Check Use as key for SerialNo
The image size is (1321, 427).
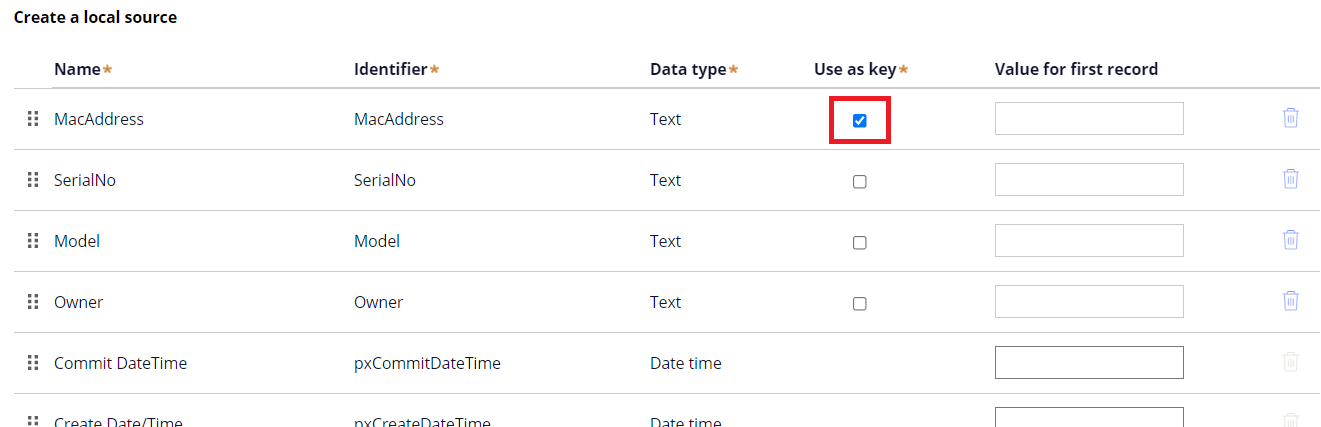(x=859, y=182)
